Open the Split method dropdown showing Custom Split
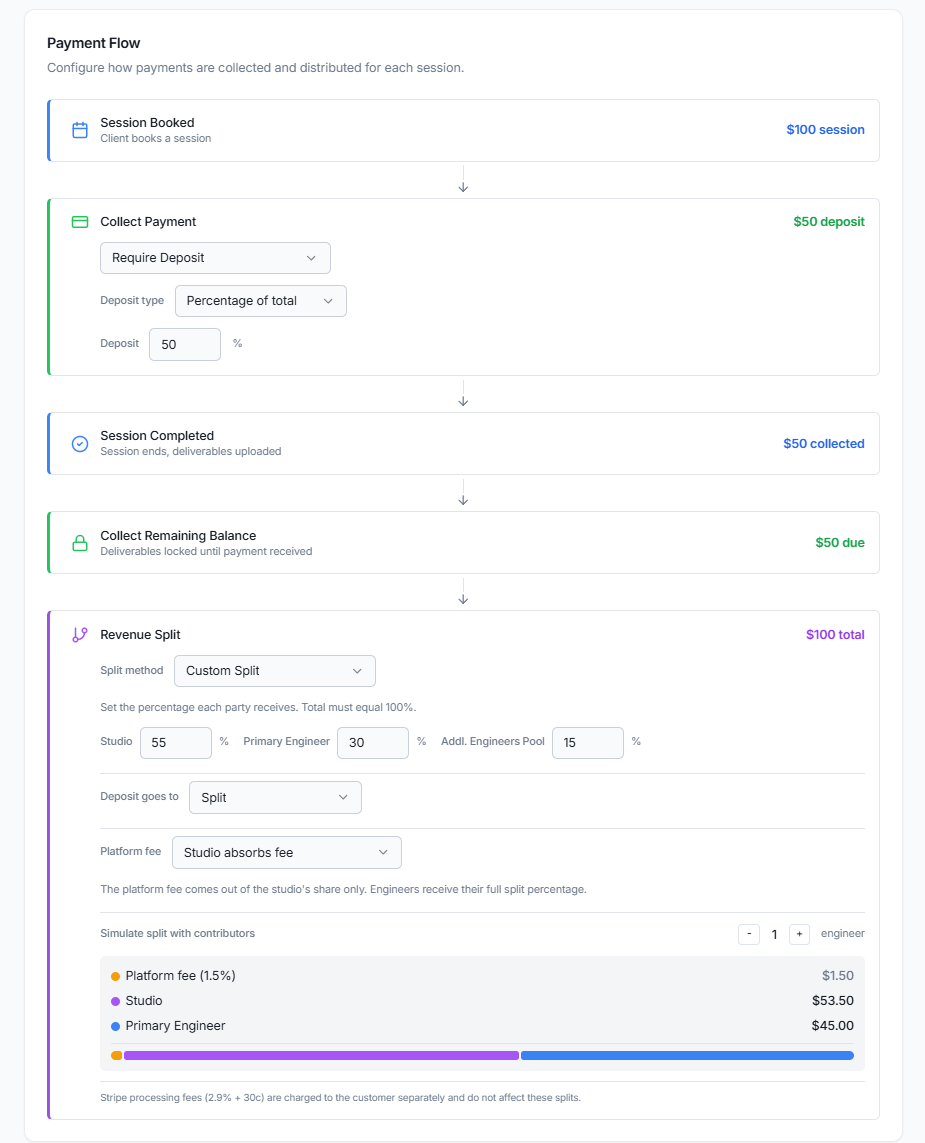Image resolution: width=925 pixels, height=1143 pixels. click(275, 671)
